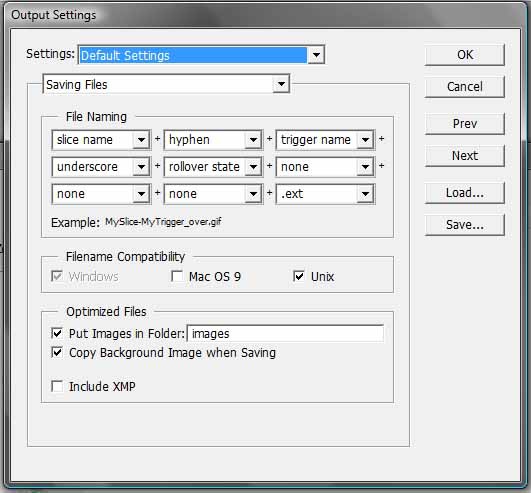Image resolution: width=531 pixels, height=493 pixels.
Task: Open the Default Settings preset dropdown
Action: 201,55
